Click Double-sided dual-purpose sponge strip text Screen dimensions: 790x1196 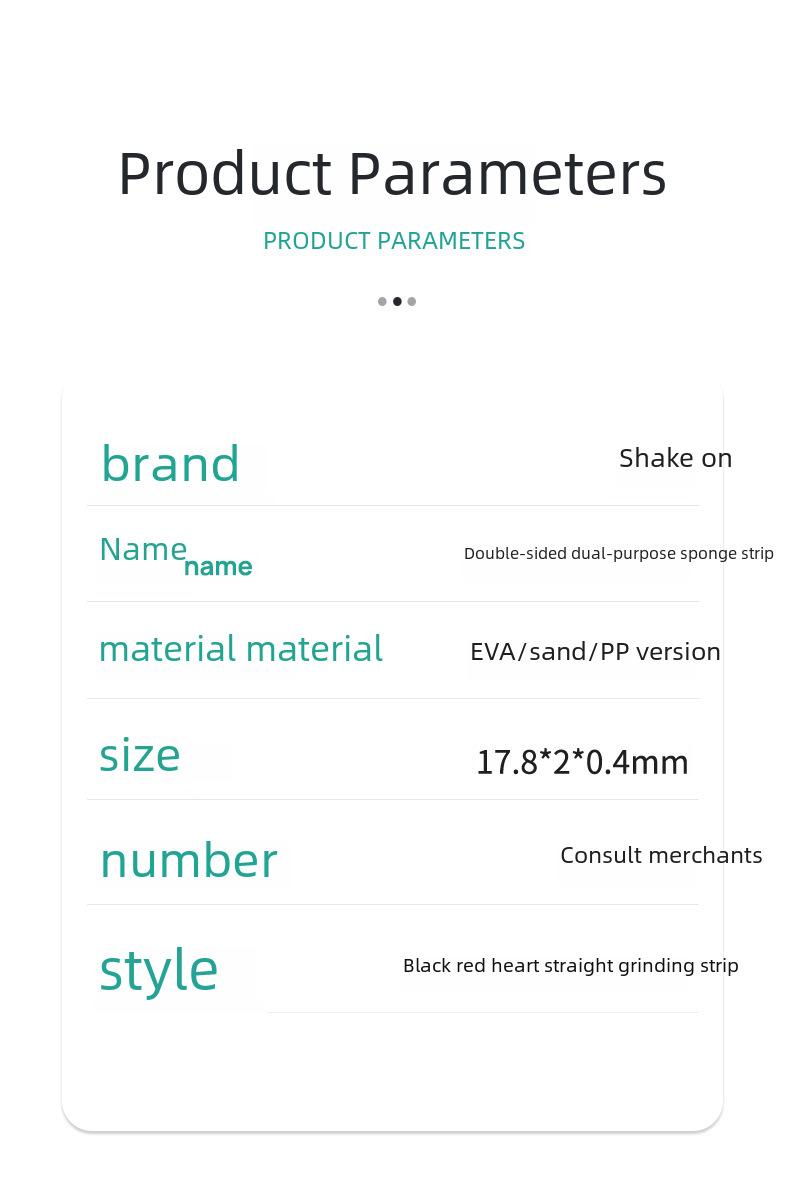618,554
